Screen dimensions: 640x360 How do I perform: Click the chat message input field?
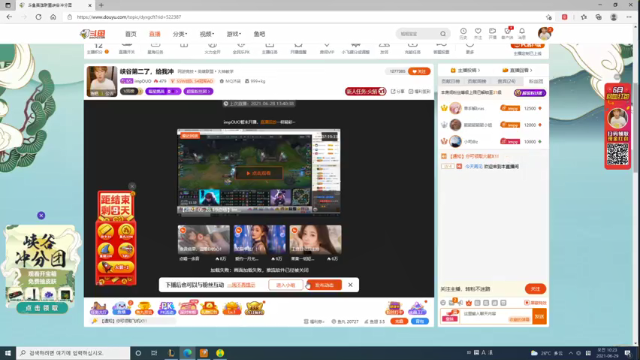(x=496, y=316)
